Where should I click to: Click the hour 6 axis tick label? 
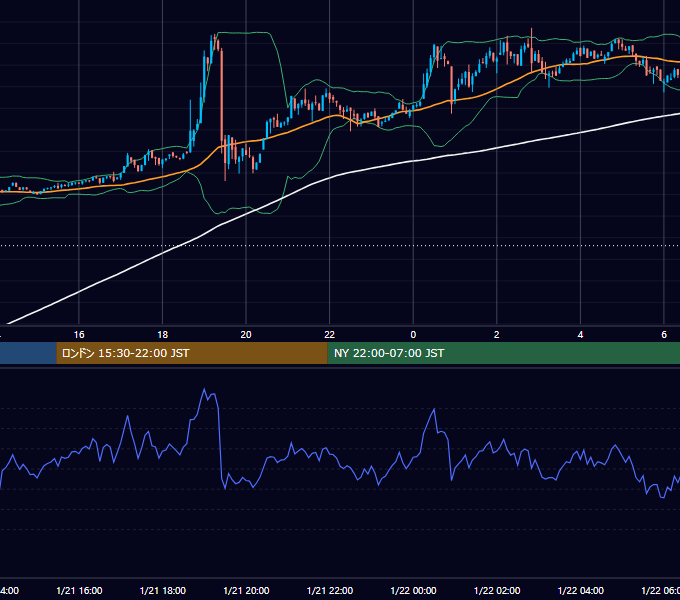click(664, 335)
